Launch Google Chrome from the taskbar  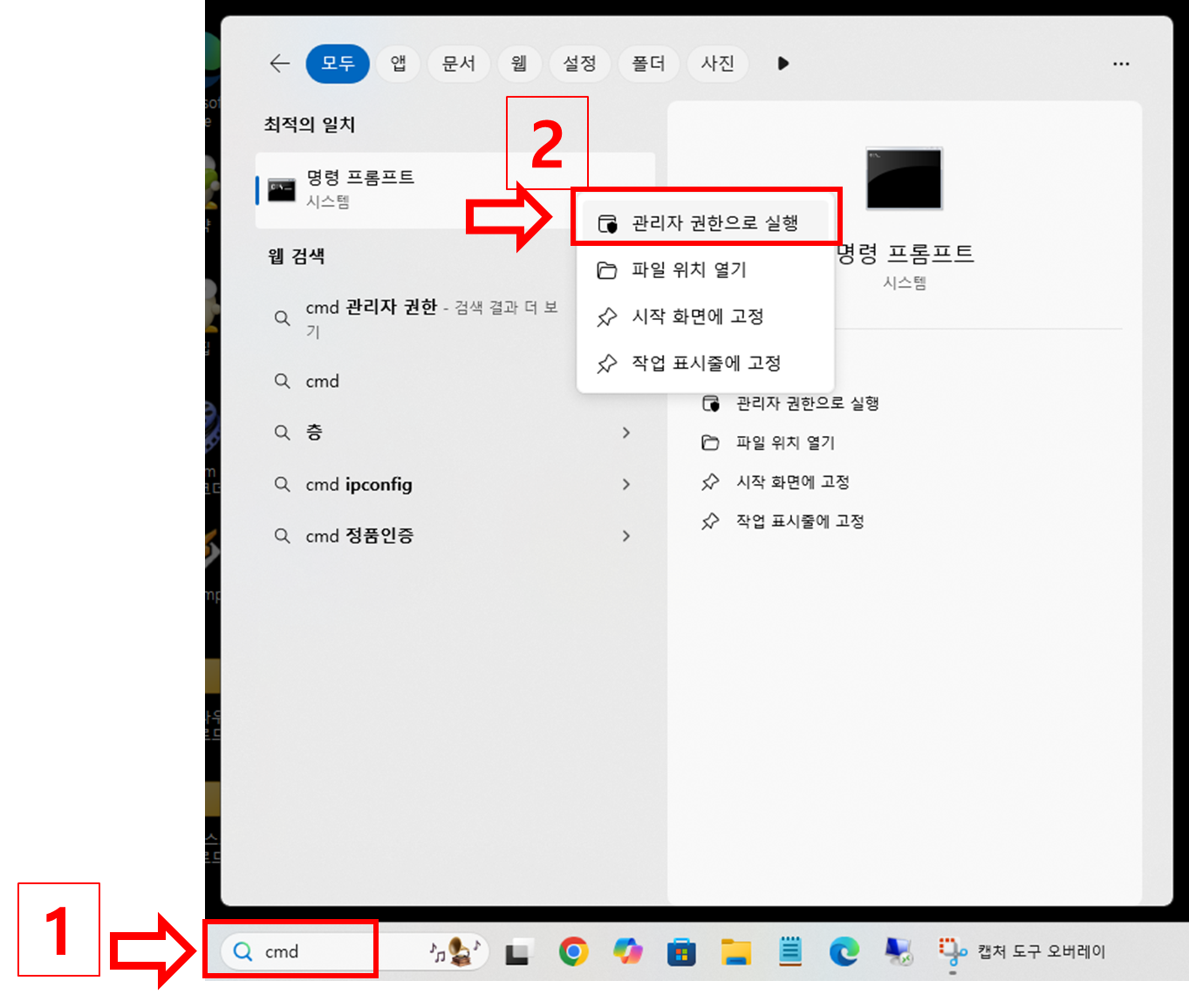573,952
